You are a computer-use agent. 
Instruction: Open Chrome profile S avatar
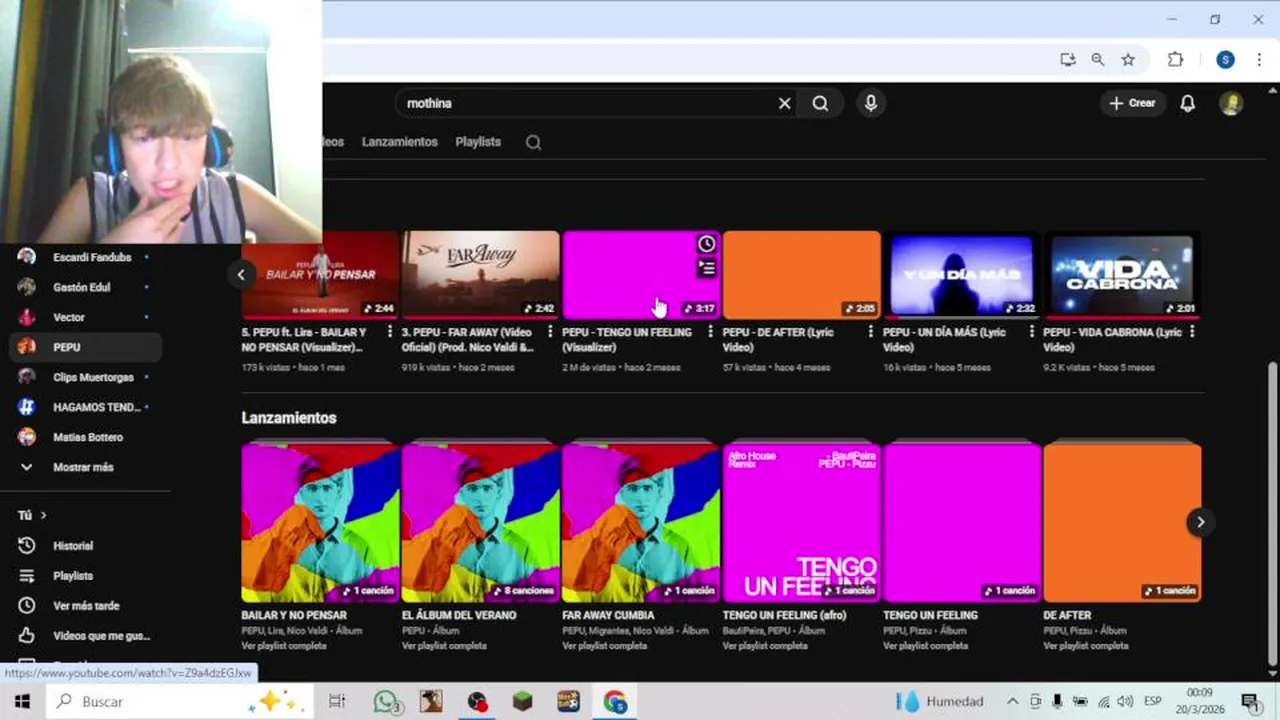click(1225, 60)
